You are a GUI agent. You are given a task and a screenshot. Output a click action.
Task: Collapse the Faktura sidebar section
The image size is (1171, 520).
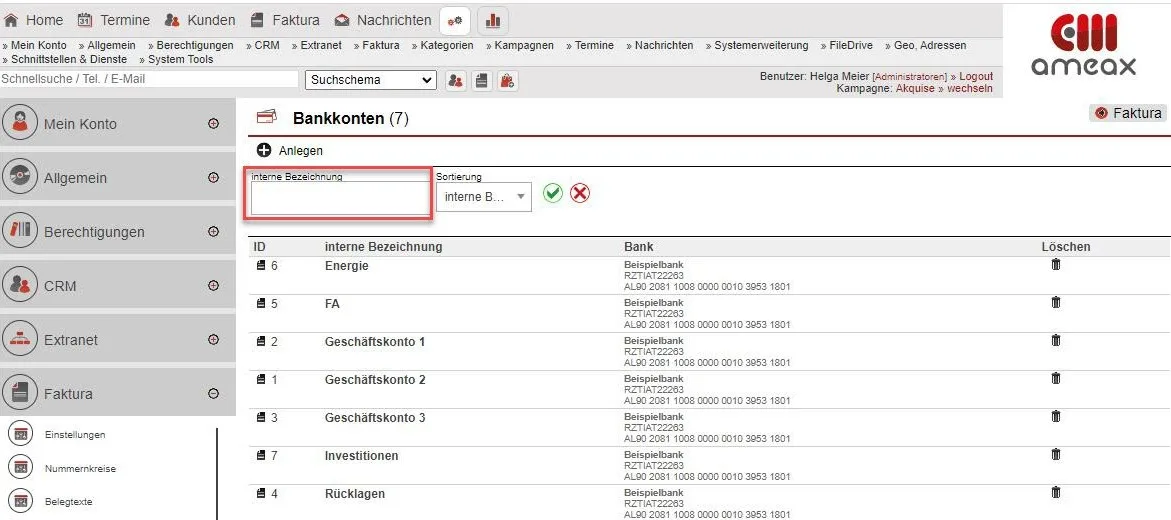(213, 393)
